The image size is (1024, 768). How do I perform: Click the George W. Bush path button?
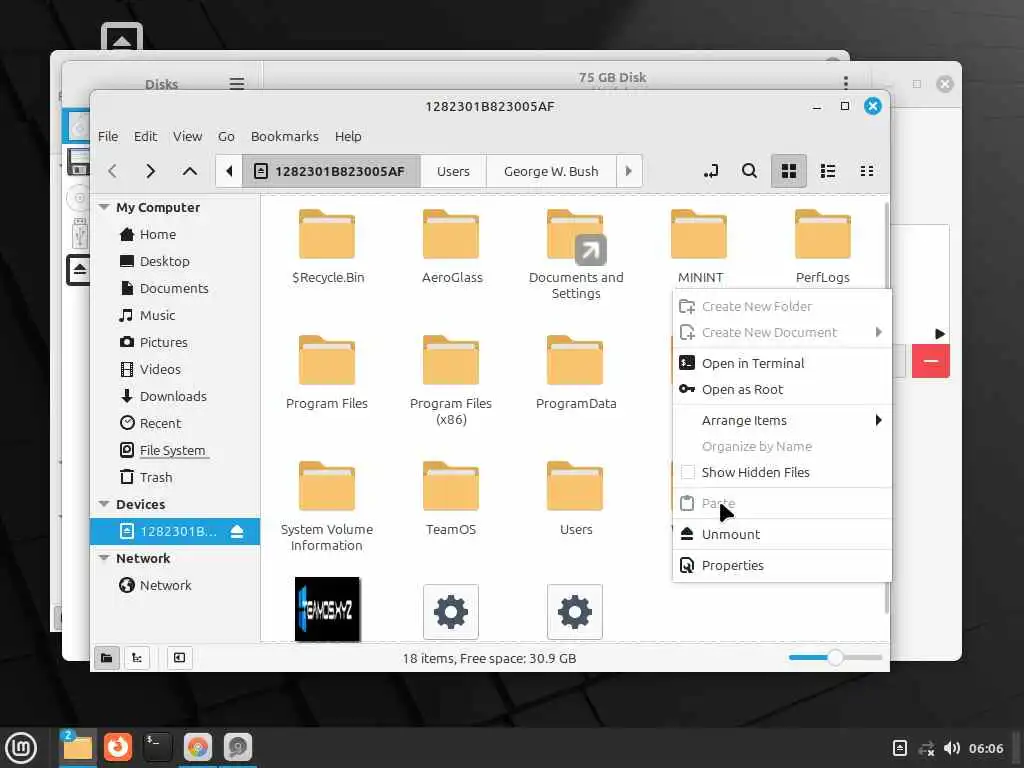coord(551,171)
